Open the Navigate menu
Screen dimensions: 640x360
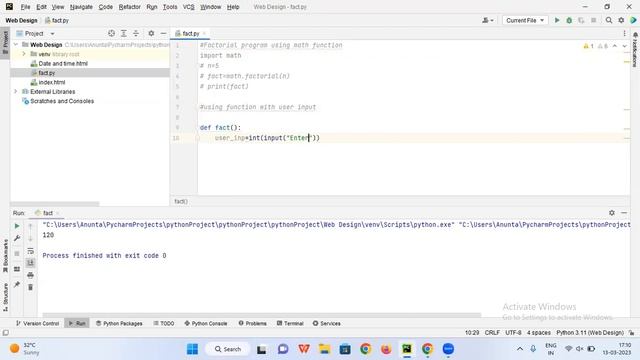tap(81, 7)
